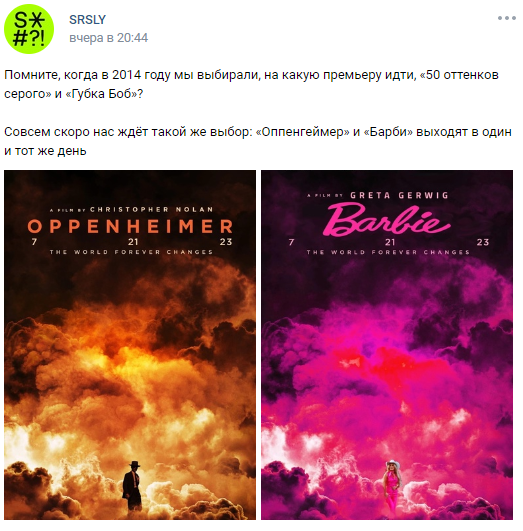Click Oppenheimer poster tagline The World Forever Changes
523x531 pixels.
click(131, 252)
